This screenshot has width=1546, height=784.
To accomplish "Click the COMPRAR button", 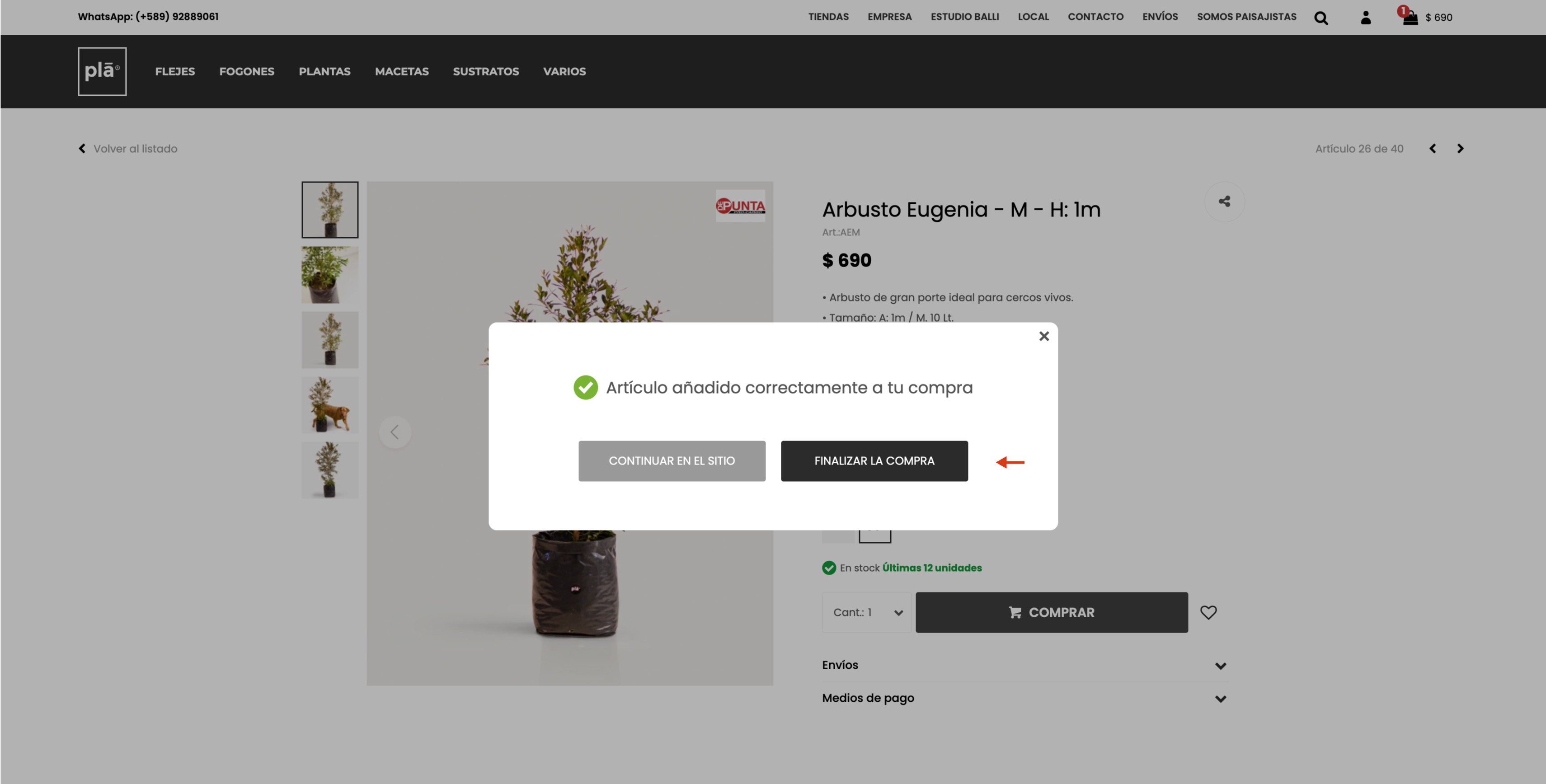I will 1052,612.
